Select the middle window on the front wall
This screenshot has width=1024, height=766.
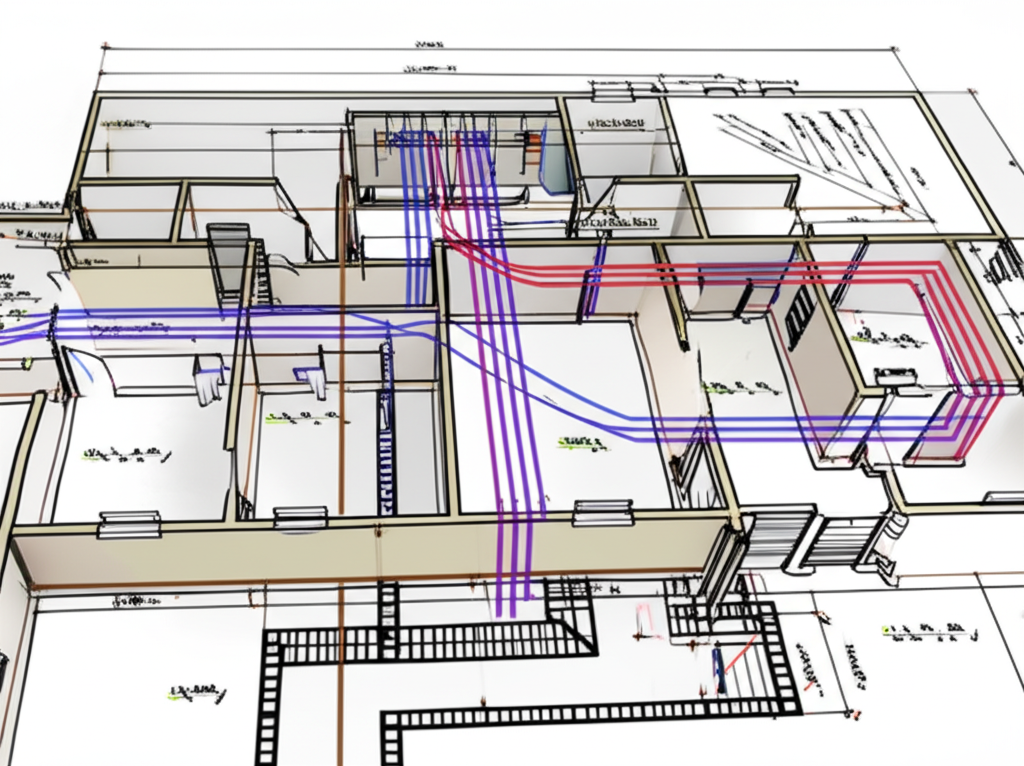pyautogui.click(x=300, y=516)
